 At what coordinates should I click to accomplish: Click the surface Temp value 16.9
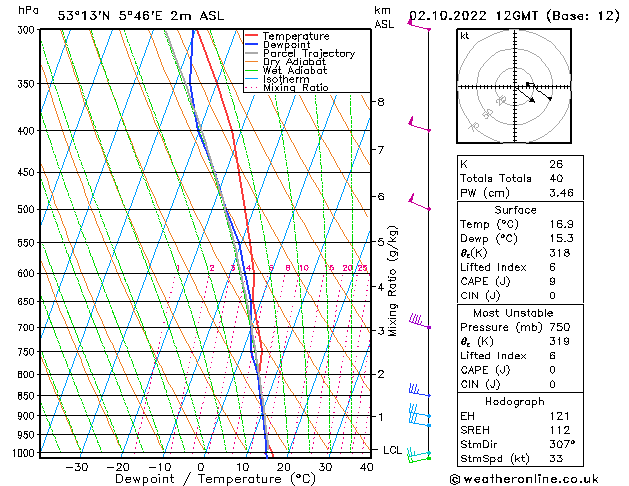coord(561,224)
